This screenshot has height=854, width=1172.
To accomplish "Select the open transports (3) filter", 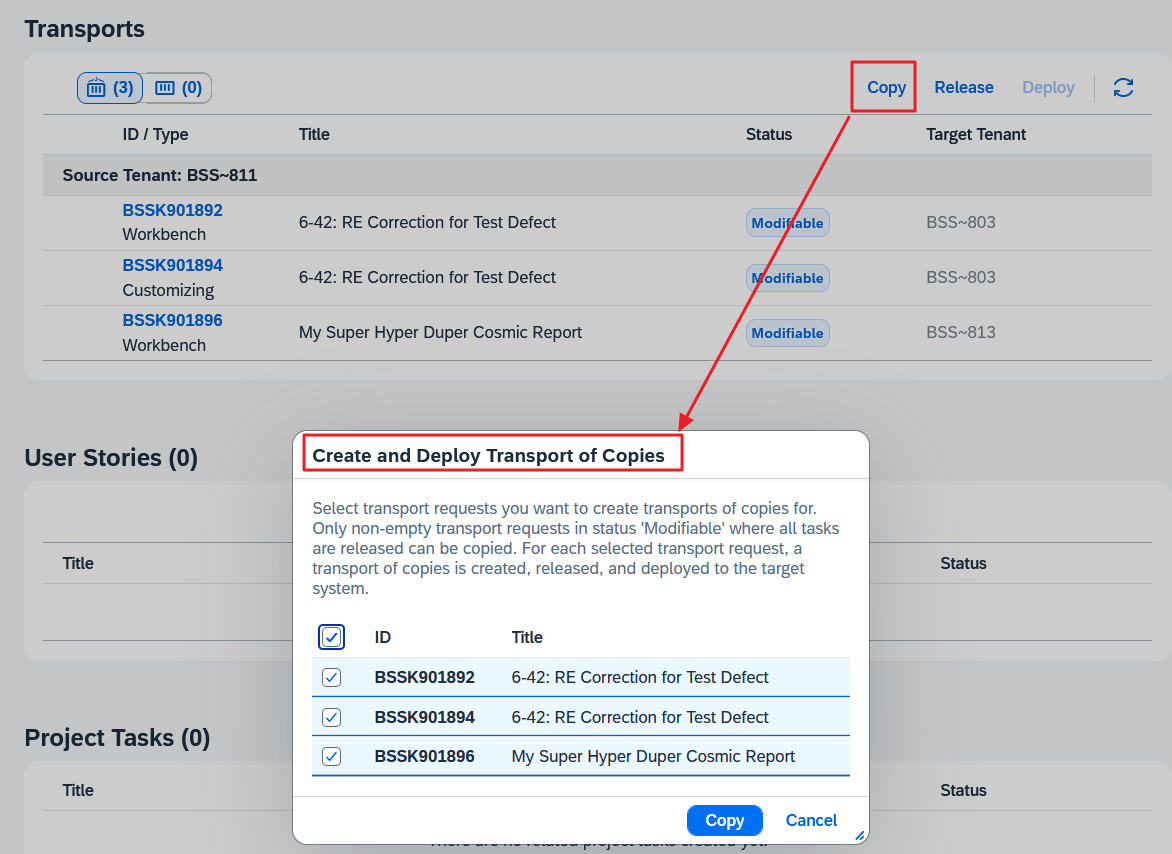I will coord(110,88).
